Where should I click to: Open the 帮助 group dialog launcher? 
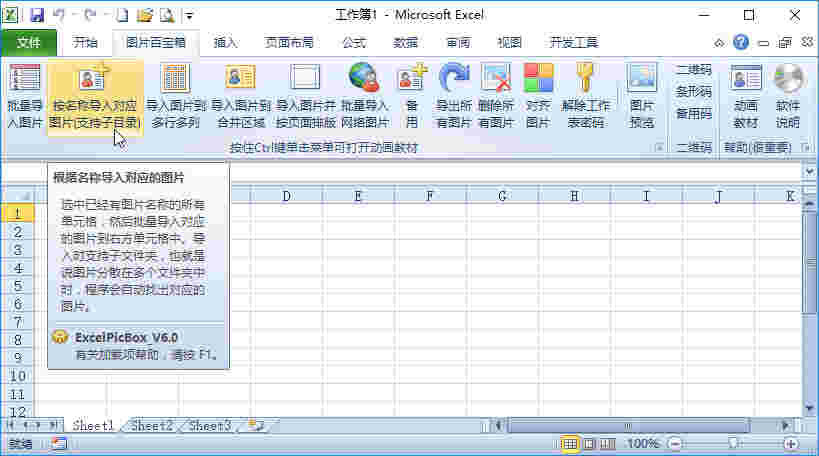pyautogui.click(x=806, y=148)
